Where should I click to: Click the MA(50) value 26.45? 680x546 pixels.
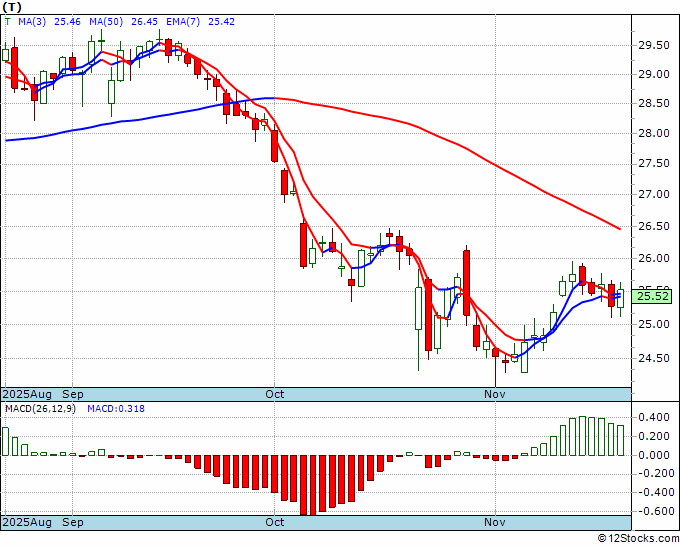click(144, 22)
